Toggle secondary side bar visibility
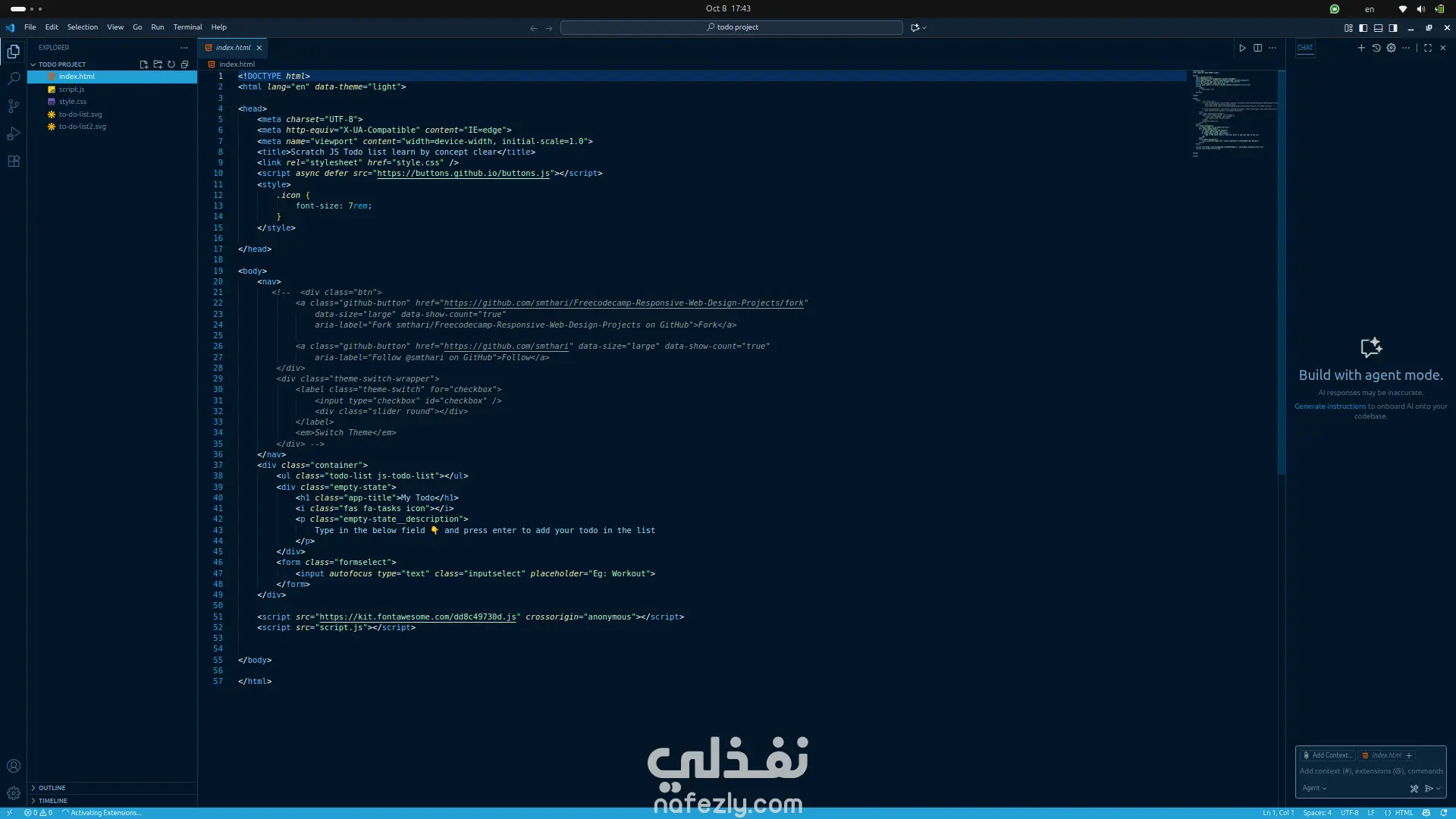 click(x=1393, y=28)
